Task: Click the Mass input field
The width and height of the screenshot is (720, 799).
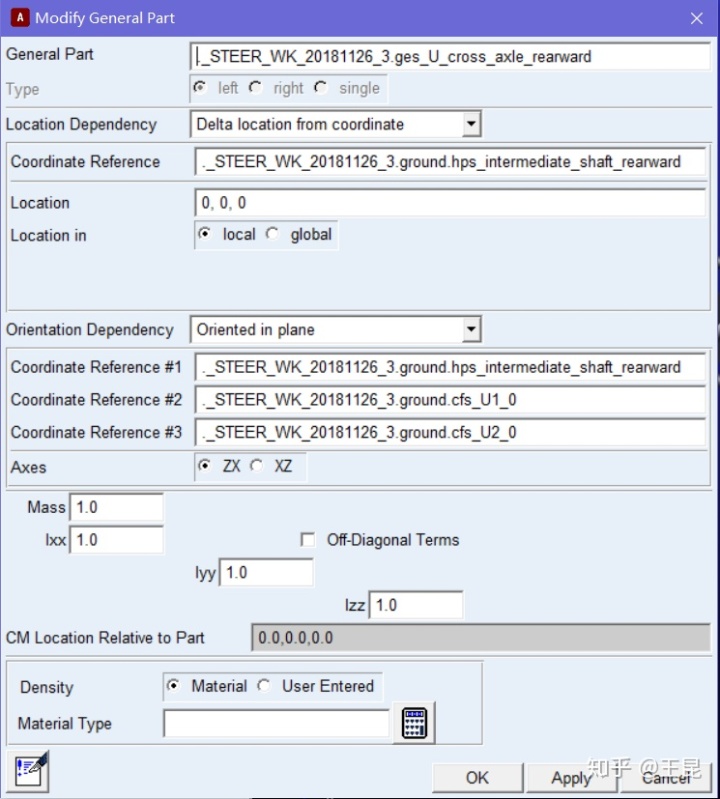Action: click(x=116, y=508)
